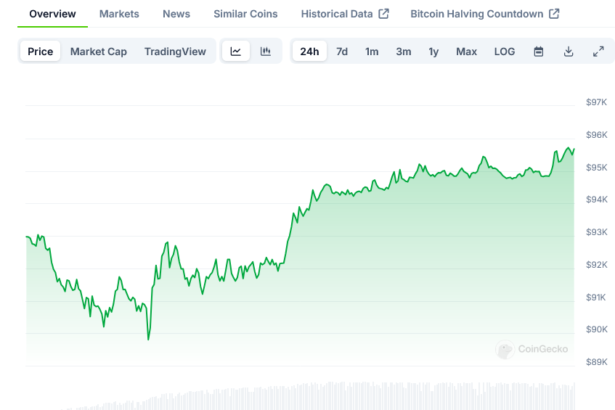Select the 24h time range
This screenshot has height=410, width=615.
coord(309,51)
